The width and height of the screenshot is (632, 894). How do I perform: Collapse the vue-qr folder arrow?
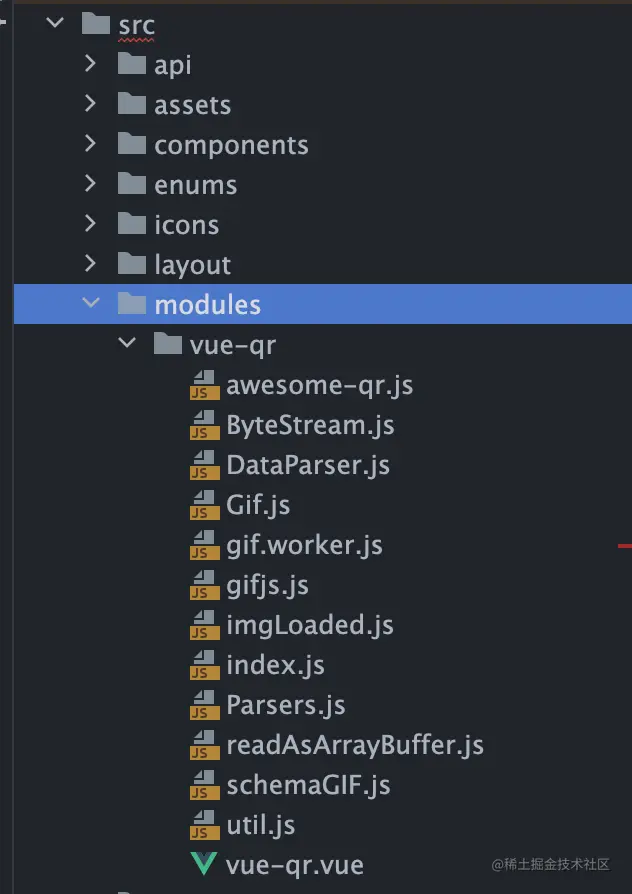point(126,345)
